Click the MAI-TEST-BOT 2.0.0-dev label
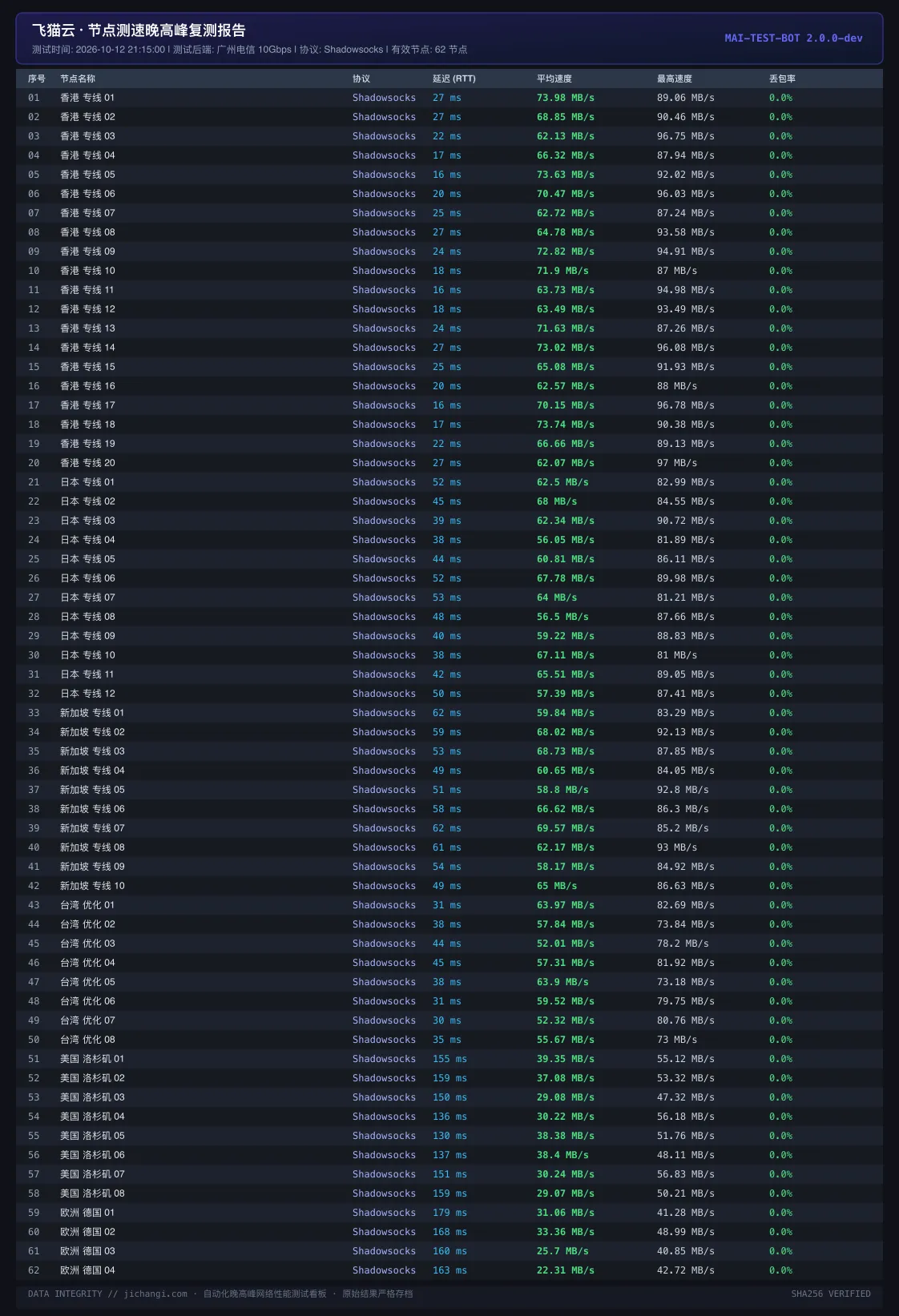The height and width of the screenshot is (1316, 899). tap(793, 38)
